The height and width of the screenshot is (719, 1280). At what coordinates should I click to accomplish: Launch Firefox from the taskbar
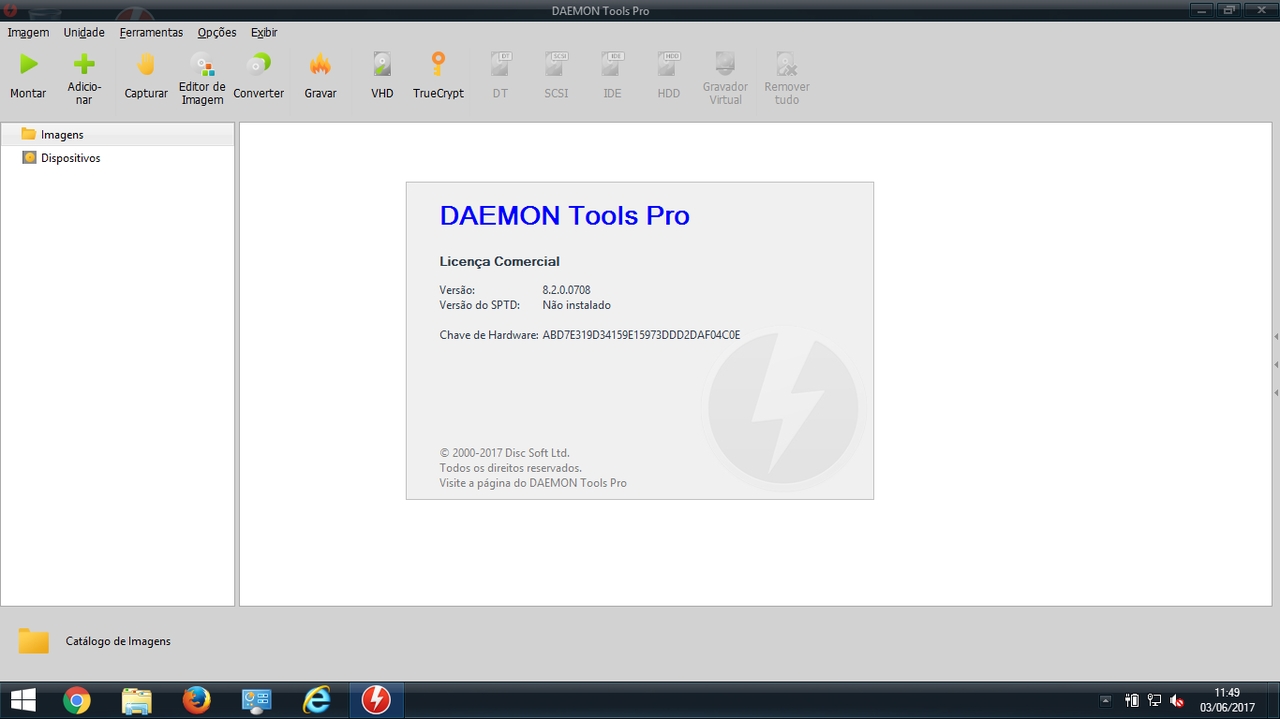click(197, 700)
